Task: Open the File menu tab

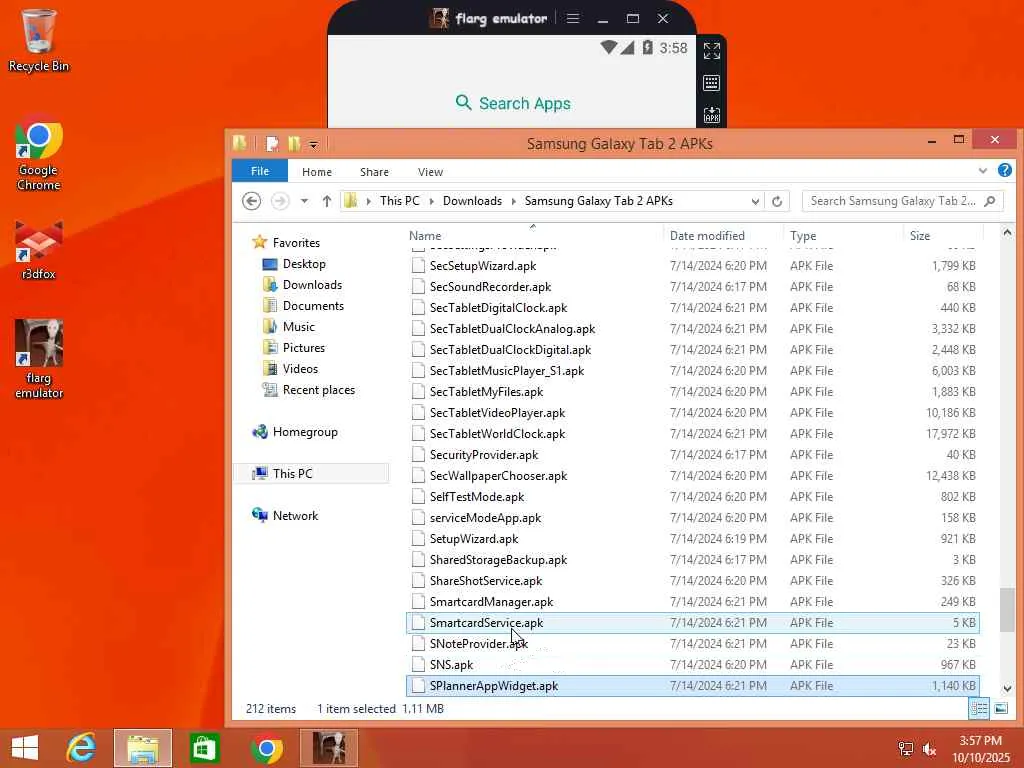Action: tap(260, 171)
